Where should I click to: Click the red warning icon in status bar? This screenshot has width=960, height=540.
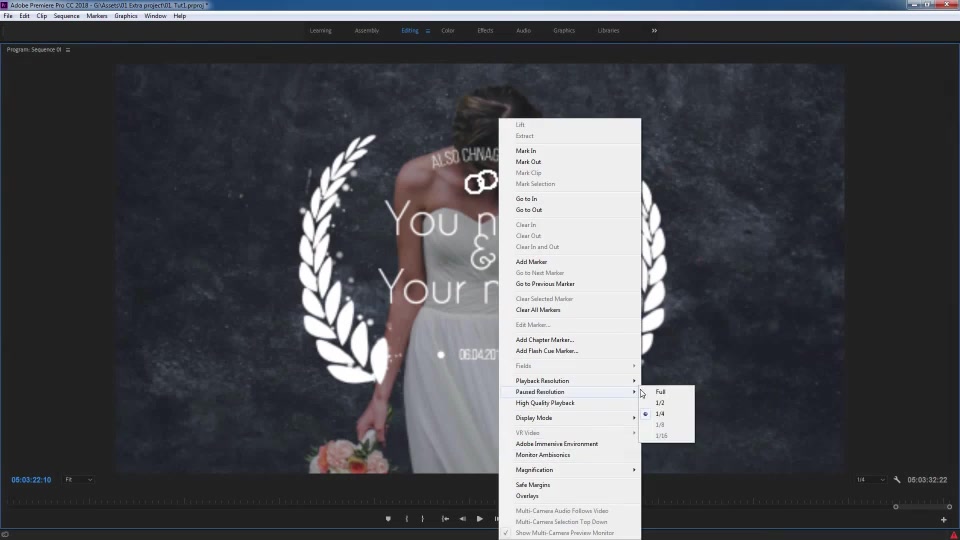click(953, 535)
